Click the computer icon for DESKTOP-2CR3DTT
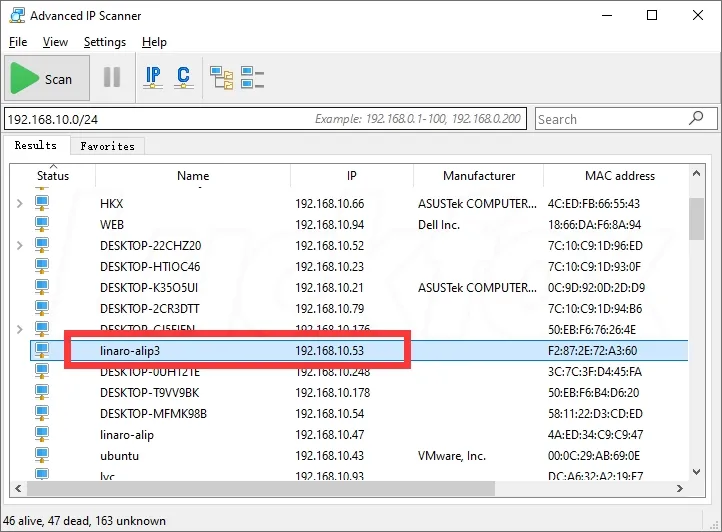722x532 pixels. [x=42, y=308]
